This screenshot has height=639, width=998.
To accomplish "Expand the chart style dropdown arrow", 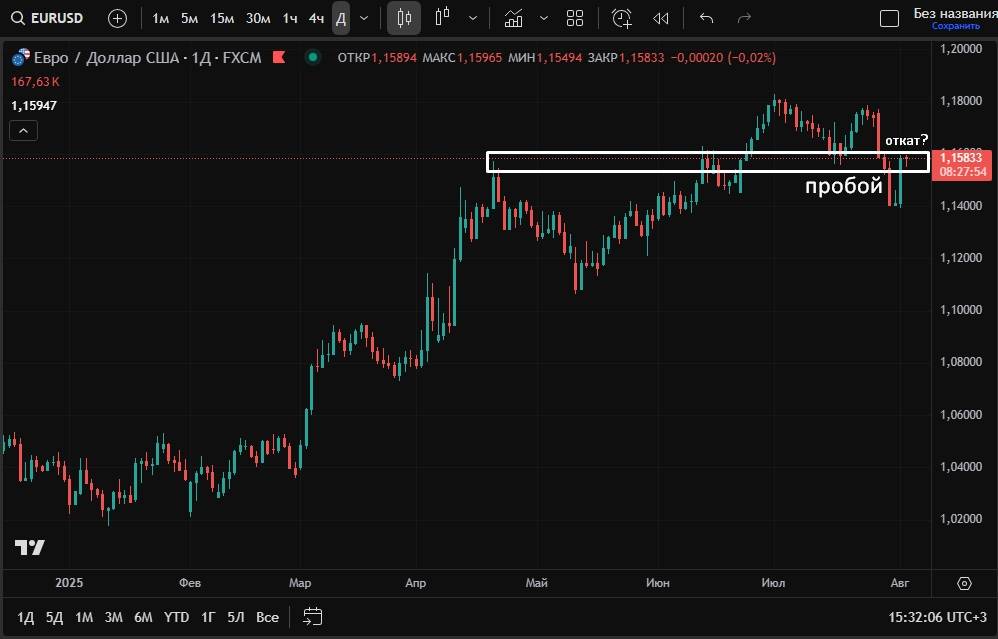I will (473, 18).
